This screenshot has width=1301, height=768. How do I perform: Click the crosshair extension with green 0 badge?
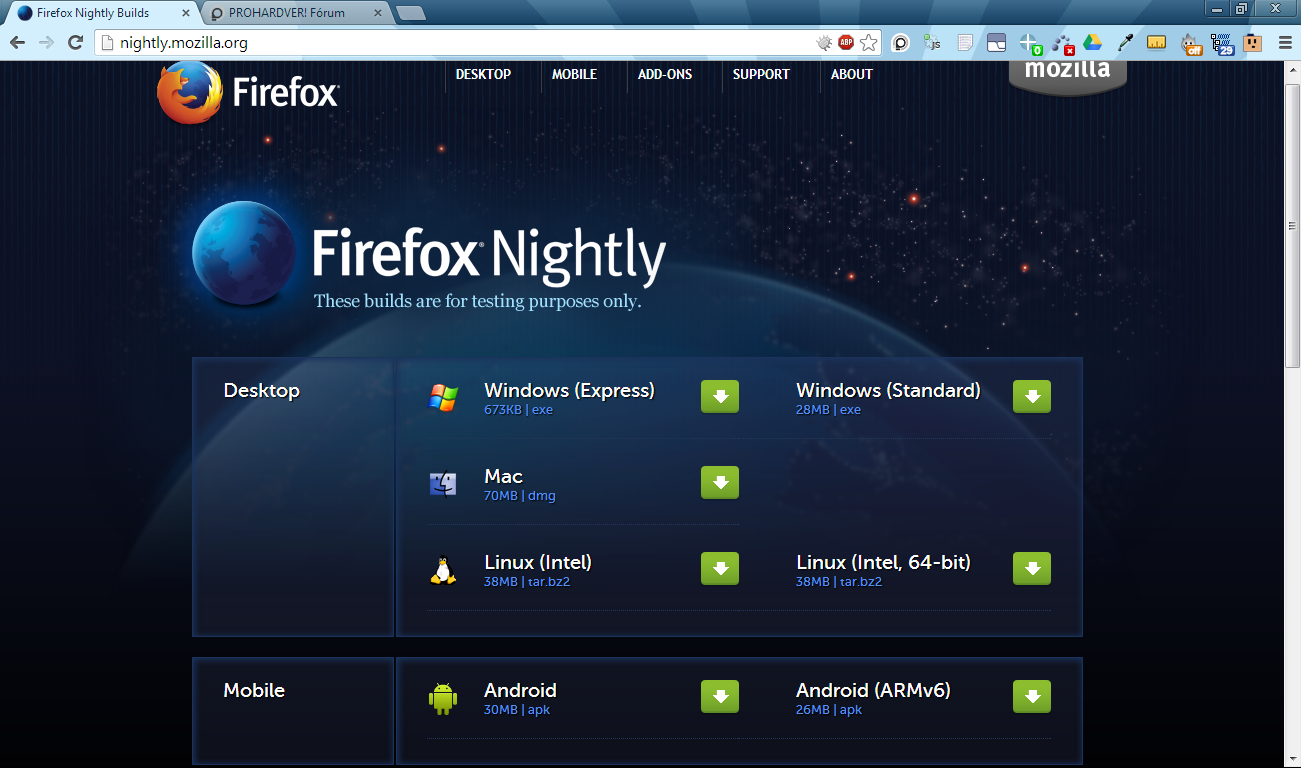click(x=1030, y=43)
